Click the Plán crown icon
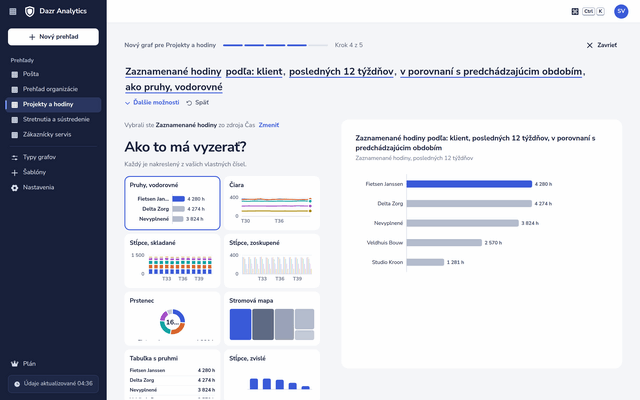 (15, 364)
